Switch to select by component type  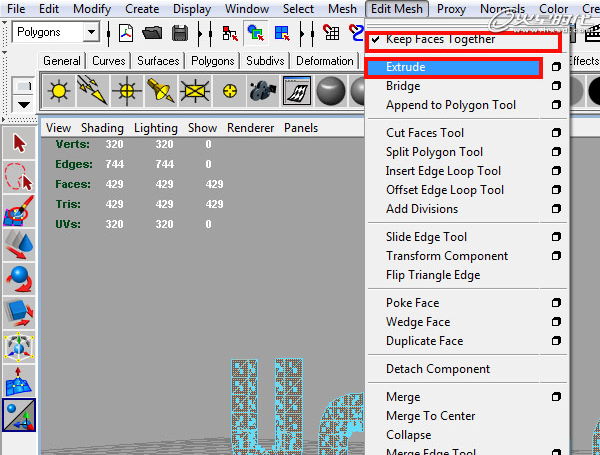[282, 33]
